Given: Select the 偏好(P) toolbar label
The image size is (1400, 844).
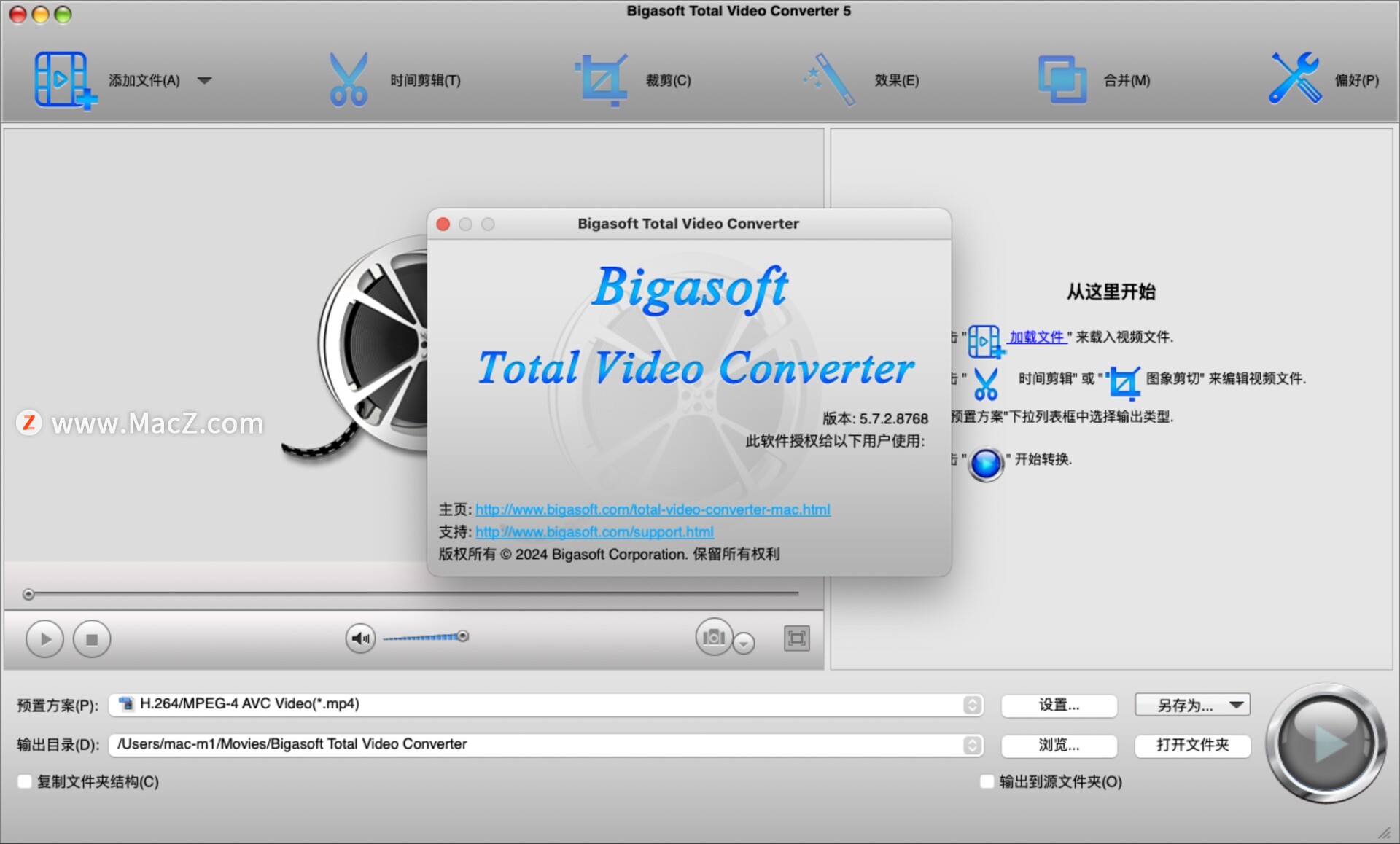Looking at the screenshot, I should click(x=1357, y=80).
